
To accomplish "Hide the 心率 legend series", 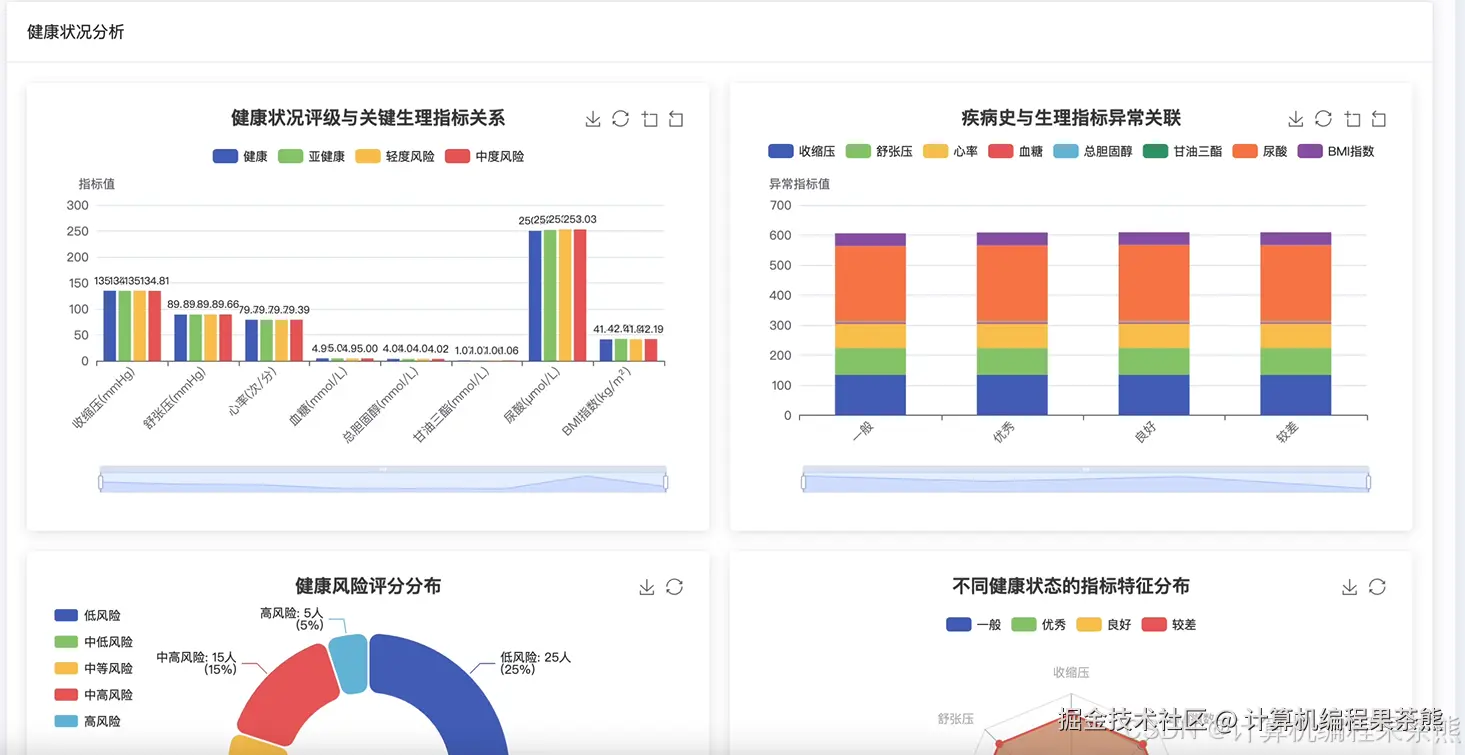I will click(x=950, y=151).
